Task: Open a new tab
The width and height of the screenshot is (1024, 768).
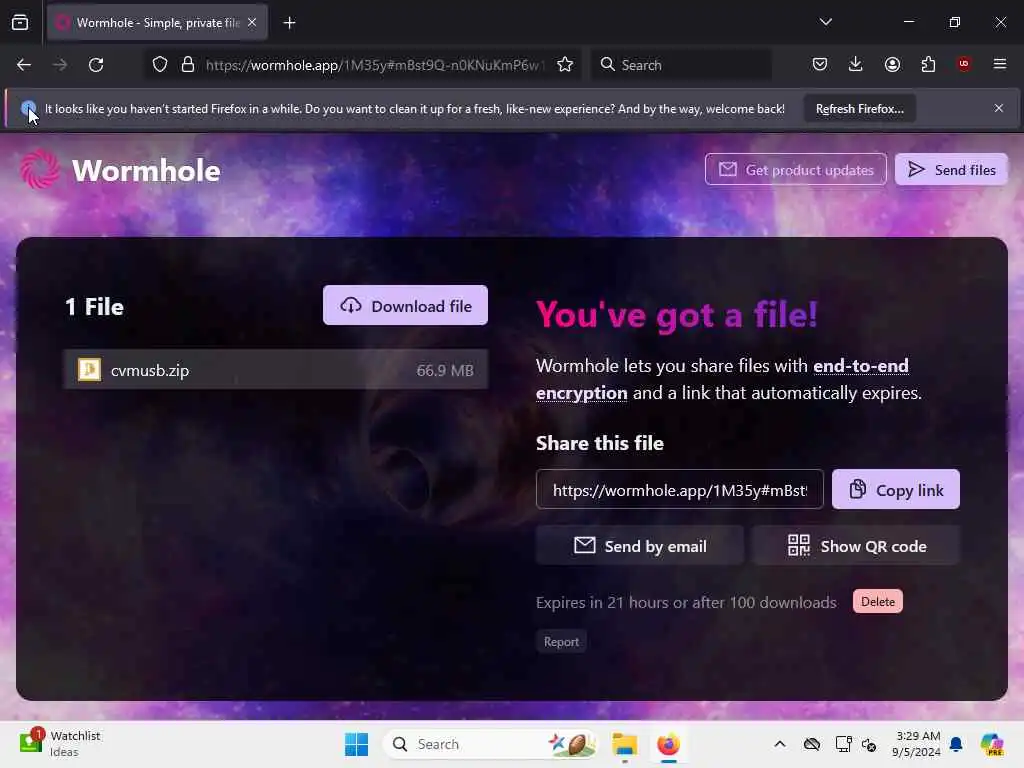Action: [x=289, y=23]
